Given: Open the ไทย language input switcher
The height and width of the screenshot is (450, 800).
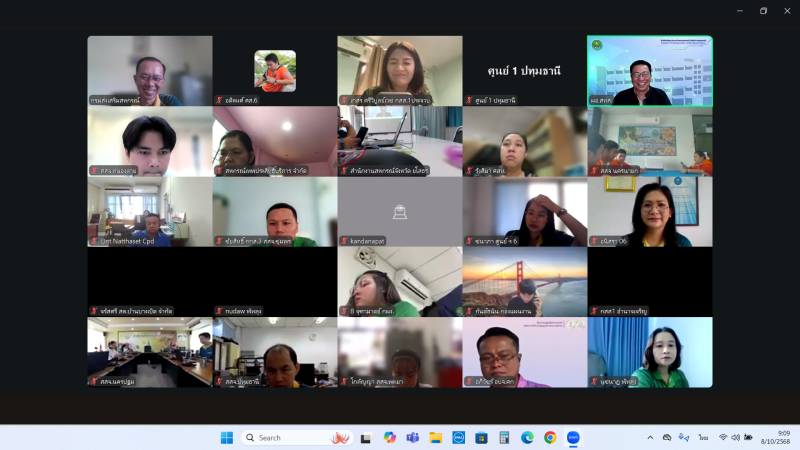Looking at the screenshot, I should pos(703,437).
